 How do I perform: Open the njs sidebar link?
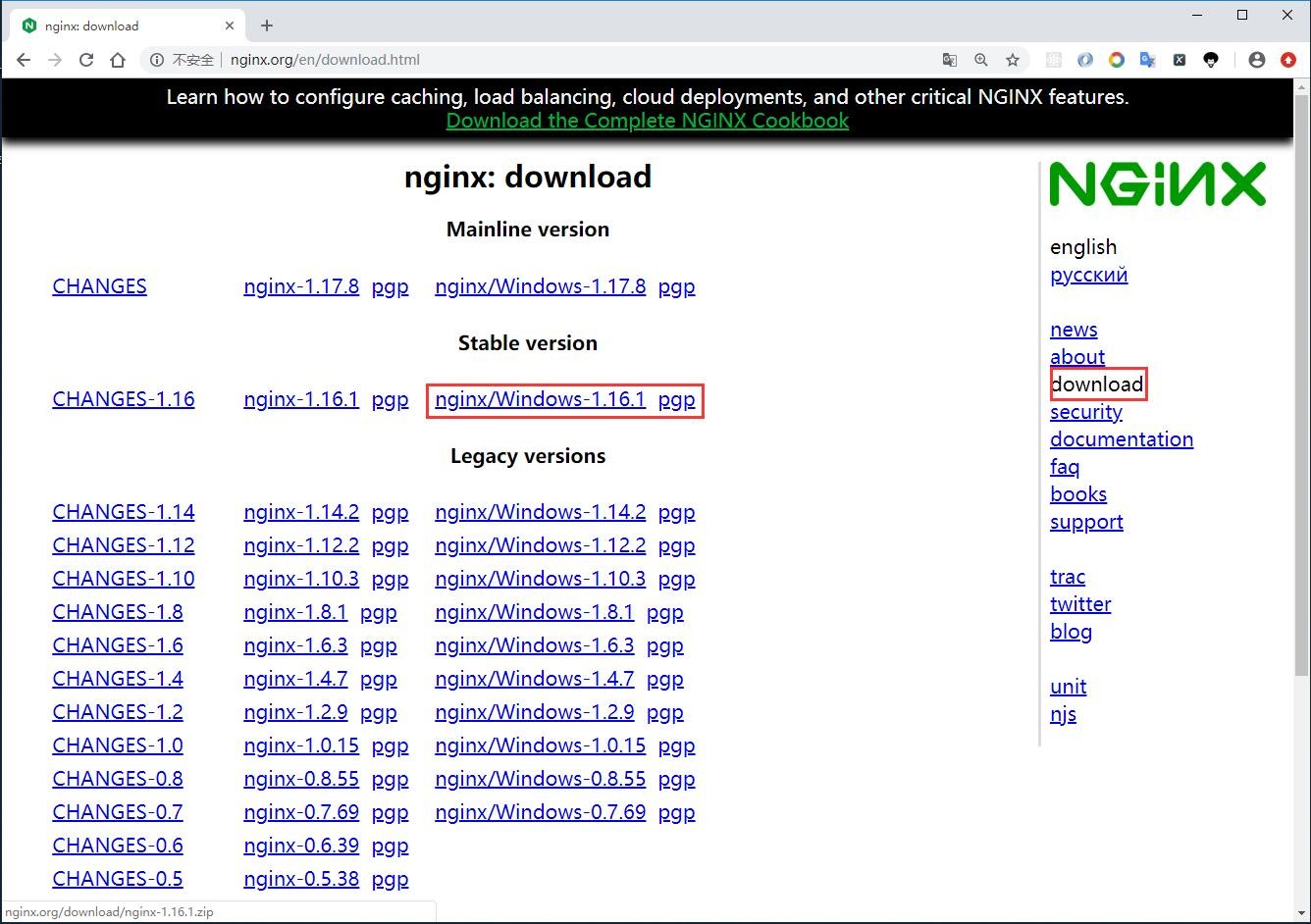tap(1063, 714)
